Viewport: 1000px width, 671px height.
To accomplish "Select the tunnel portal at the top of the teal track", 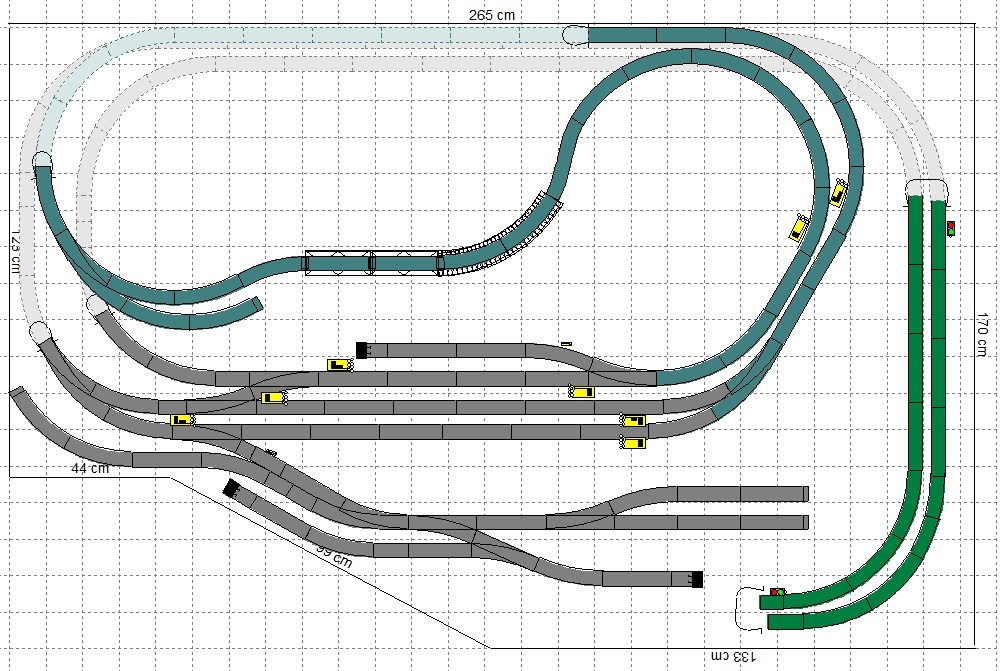I will [577, 35].
